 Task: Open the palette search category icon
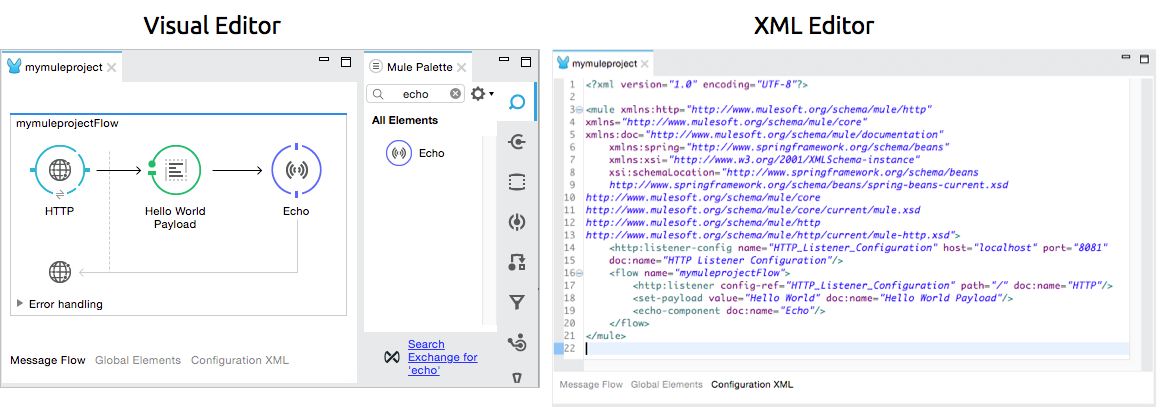pos(517,102)
